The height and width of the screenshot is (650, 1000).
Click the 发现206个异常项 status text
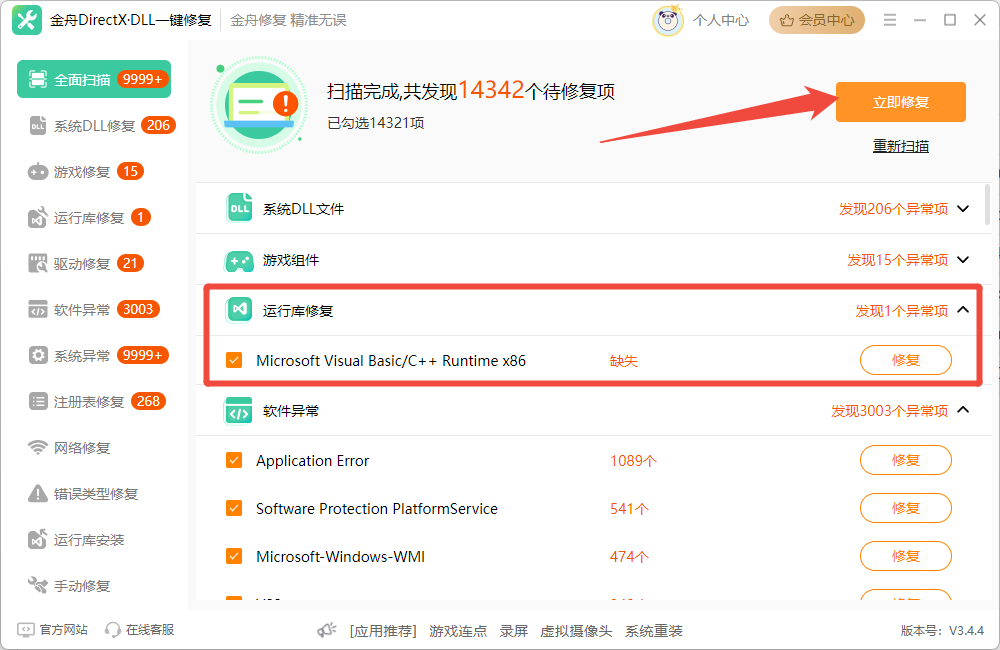click(x=893, y=209)
